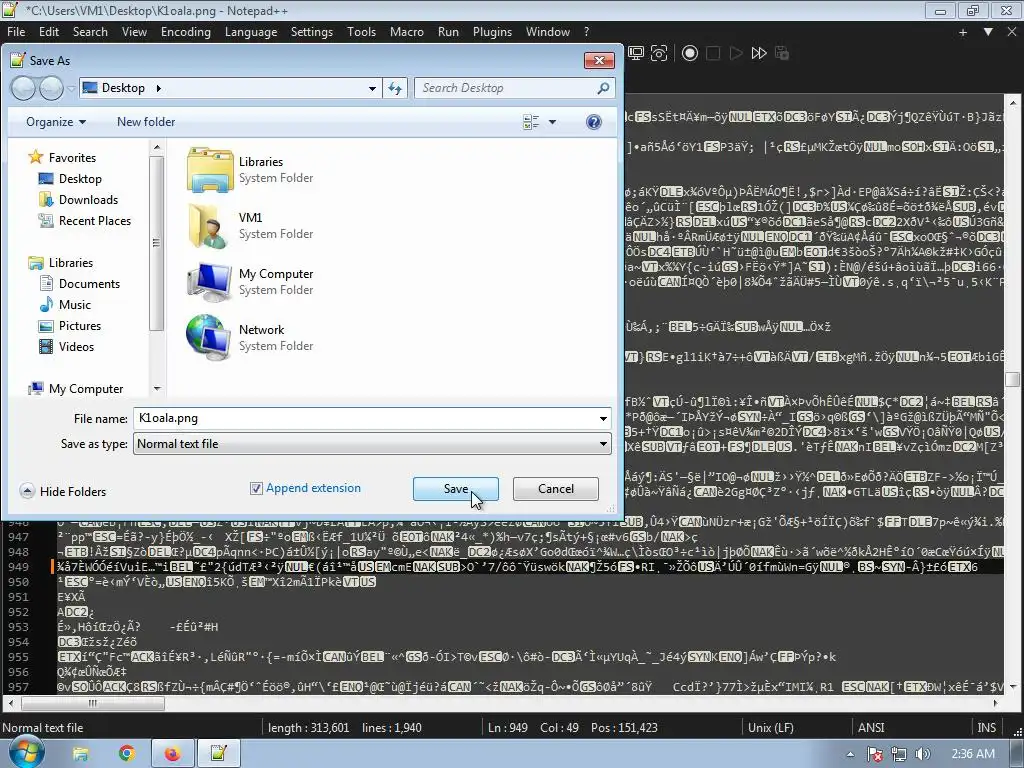Click the Unix (LF) status bar entry
The height and width of the screenshot is (768, 1024).
[x=771, y=728]
